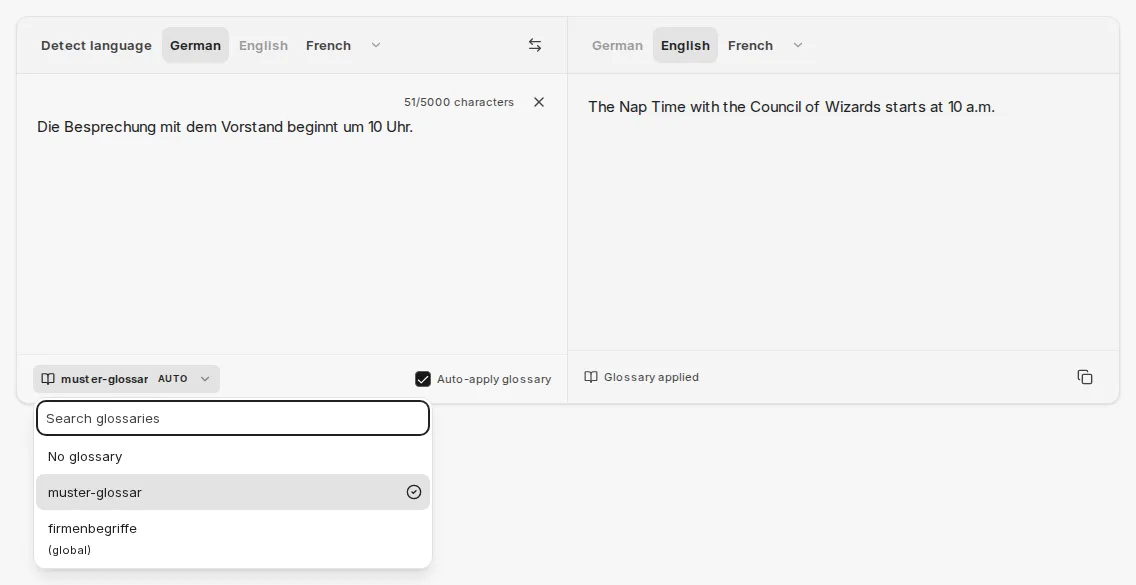1136x585 pixels.
Task: Choose German as source language
Action: pos(196,46)
